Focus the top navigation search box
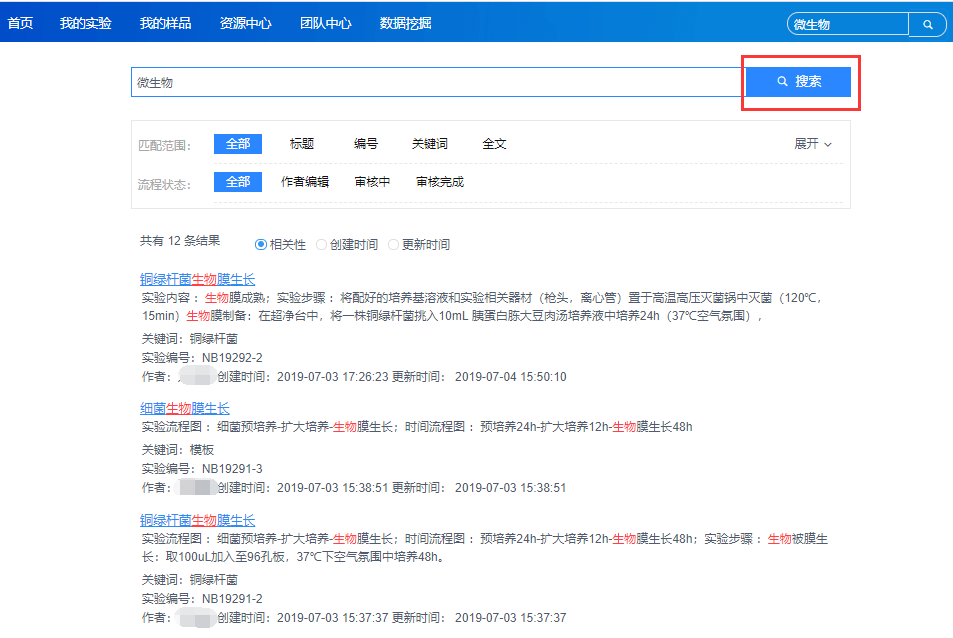 848,24
